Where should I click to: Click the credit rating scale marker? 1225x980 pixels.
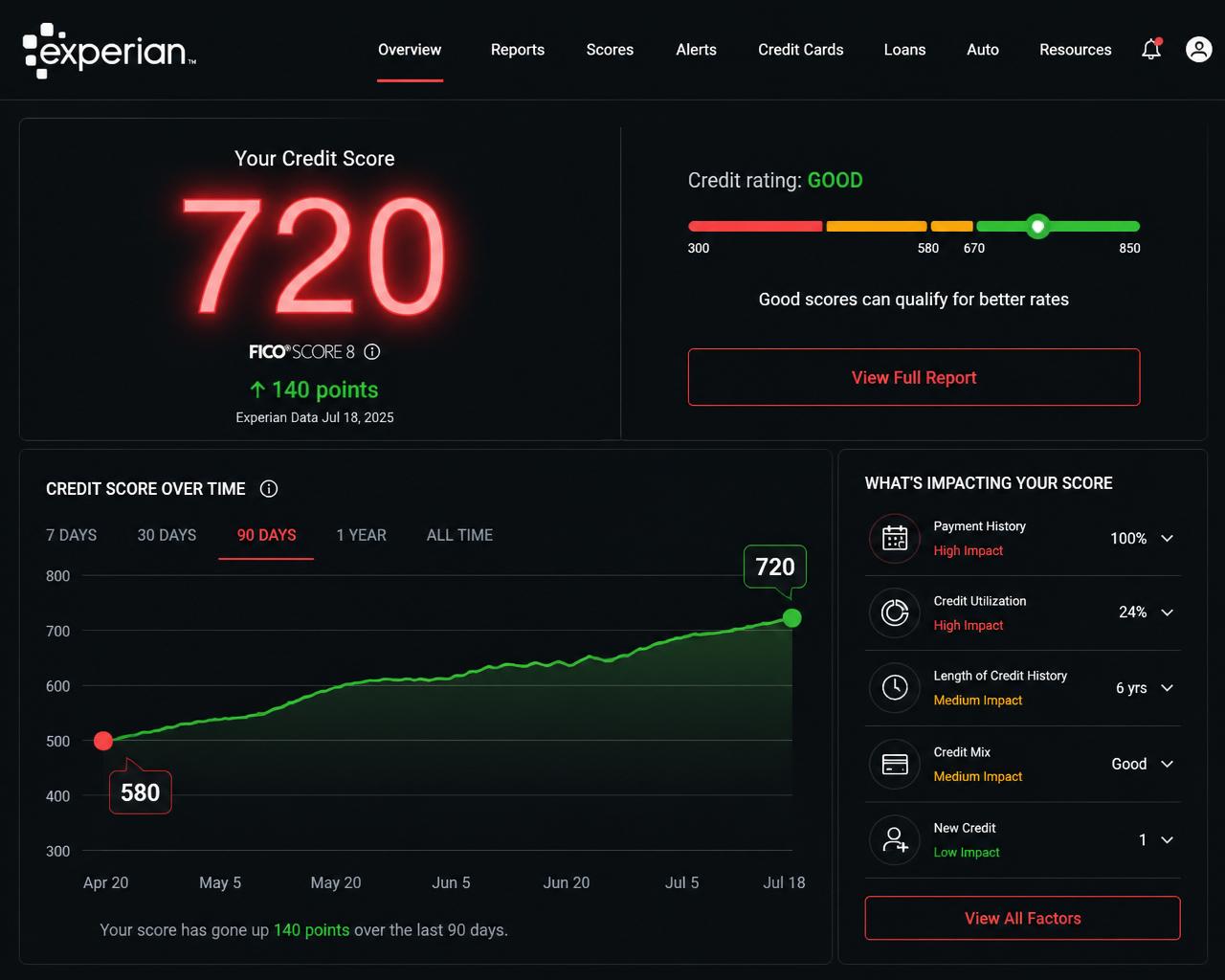1037,227
